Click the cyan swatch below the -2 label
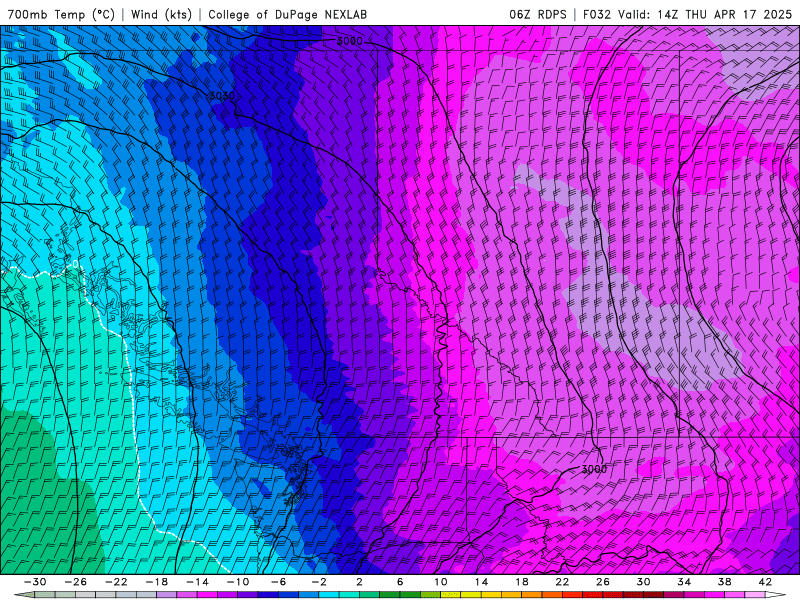This screenshot has width=800, height=600. coord(329,595)
